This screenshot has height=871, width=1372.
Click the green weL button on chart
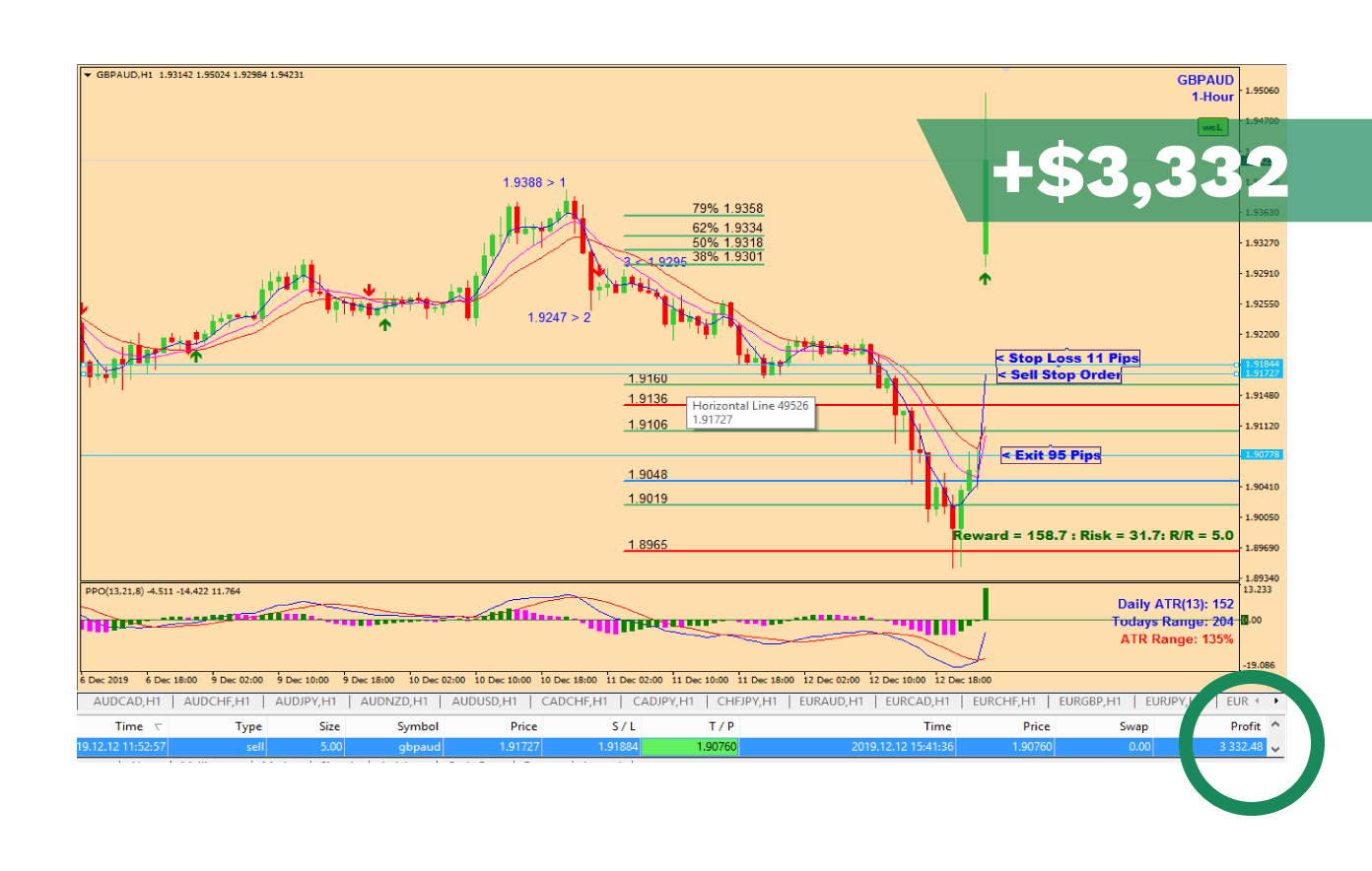coord(1211,127)
